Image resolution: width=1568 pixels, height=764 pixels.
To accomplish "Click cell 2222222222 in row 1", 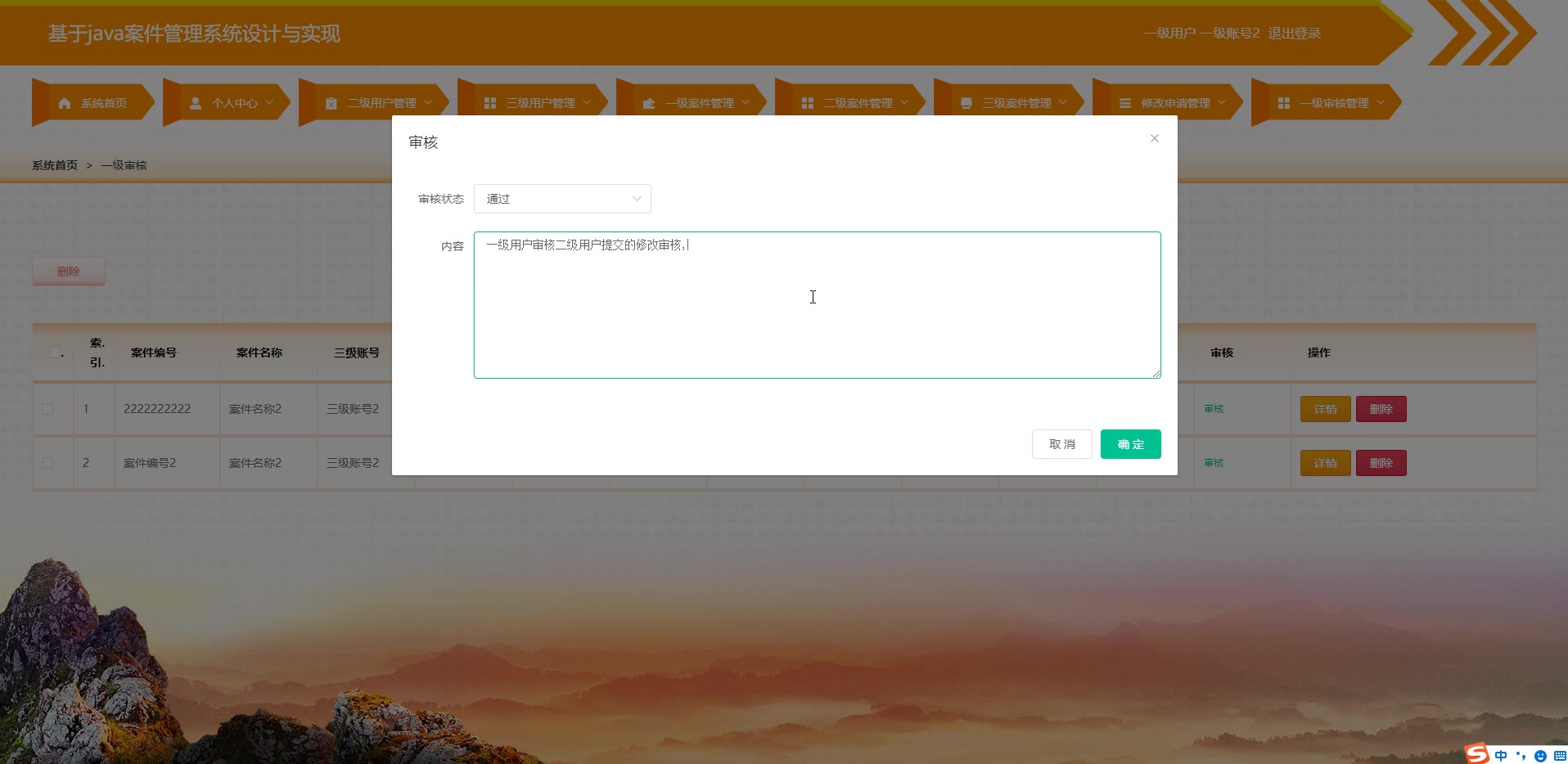I will [x=157, y=409].
